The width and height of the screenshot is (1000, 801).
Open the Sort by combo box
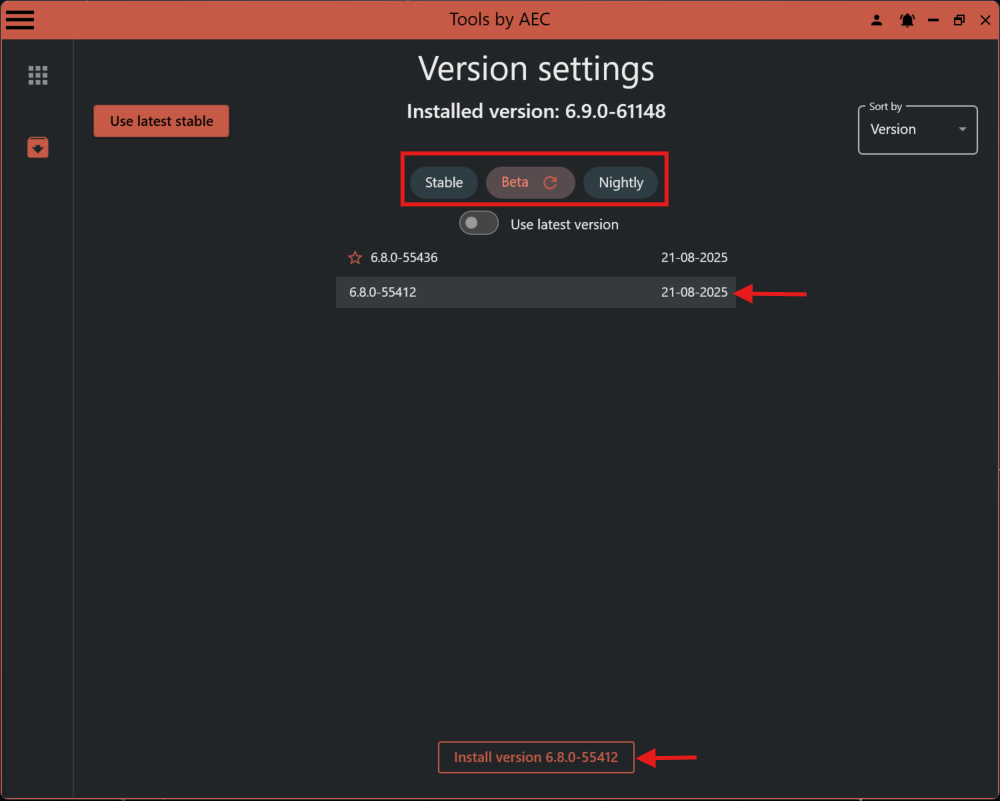[917, 129]
